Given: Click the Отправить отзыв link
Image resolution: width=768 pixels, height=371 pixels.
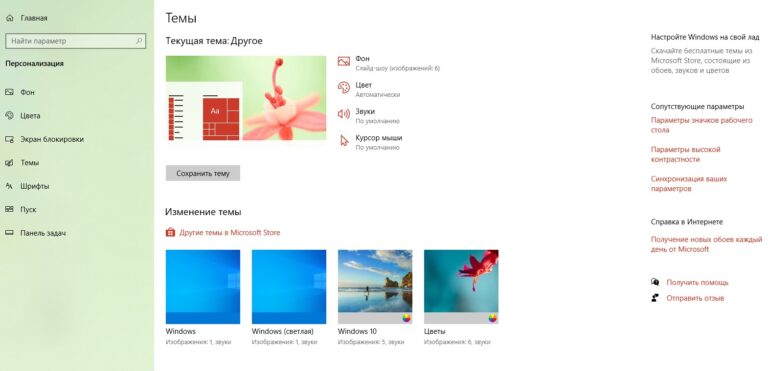Looking at the screenshot, I should [695, 298].
